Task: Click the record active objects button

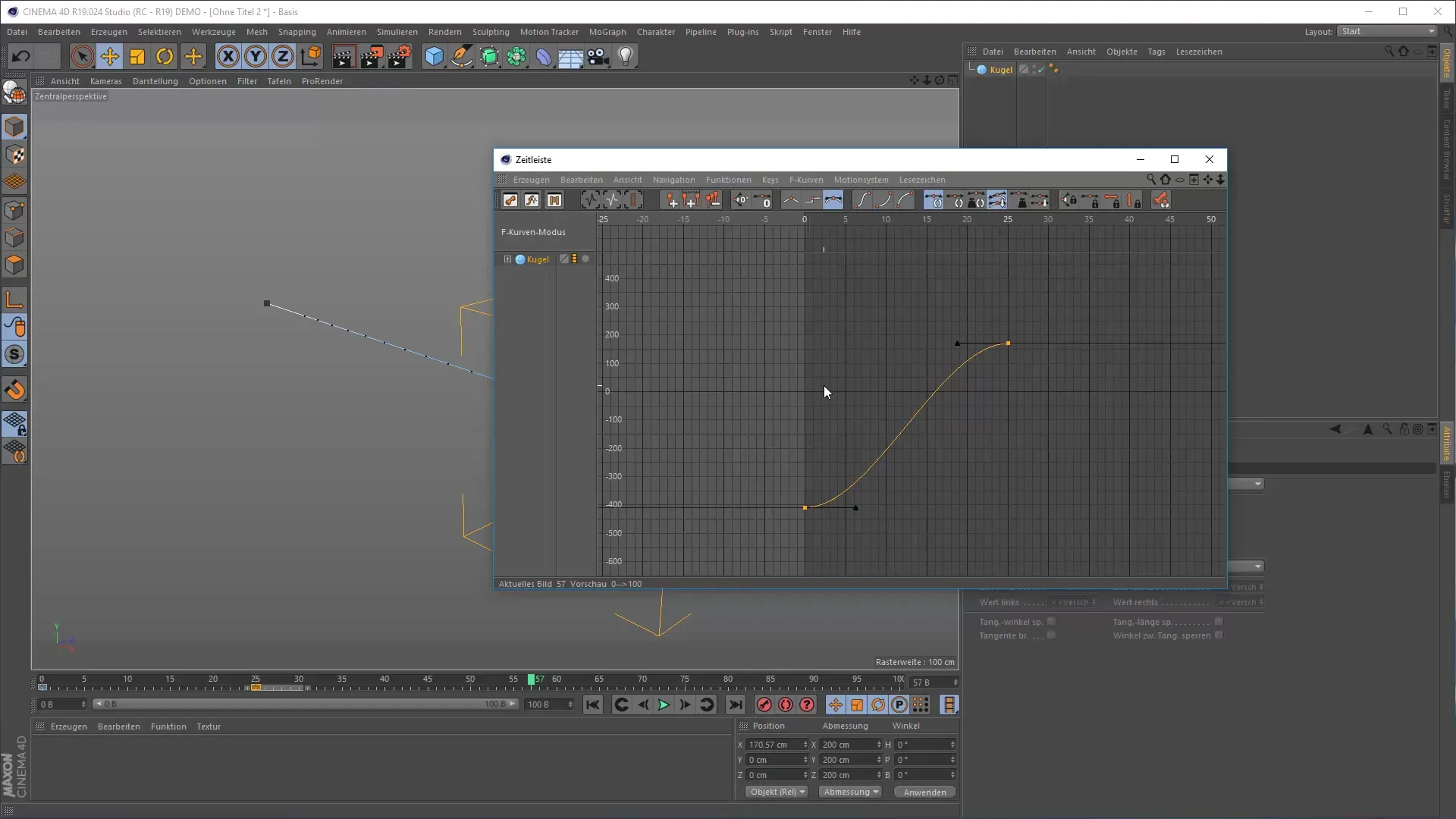Action: click(x=764, y=705)
